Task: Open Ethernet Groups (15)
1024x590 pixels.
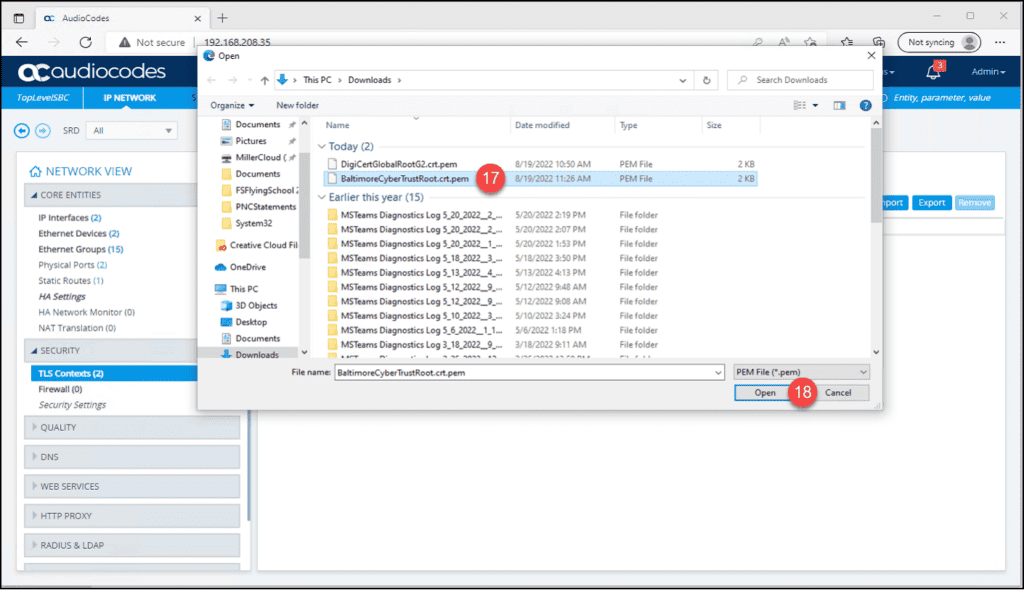Action: pos(80,249)
